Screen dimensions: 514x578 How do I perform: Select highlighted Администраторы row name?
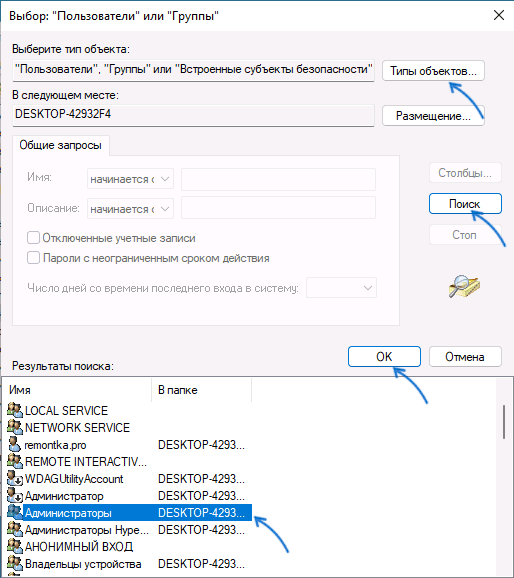tap(68, 513)
